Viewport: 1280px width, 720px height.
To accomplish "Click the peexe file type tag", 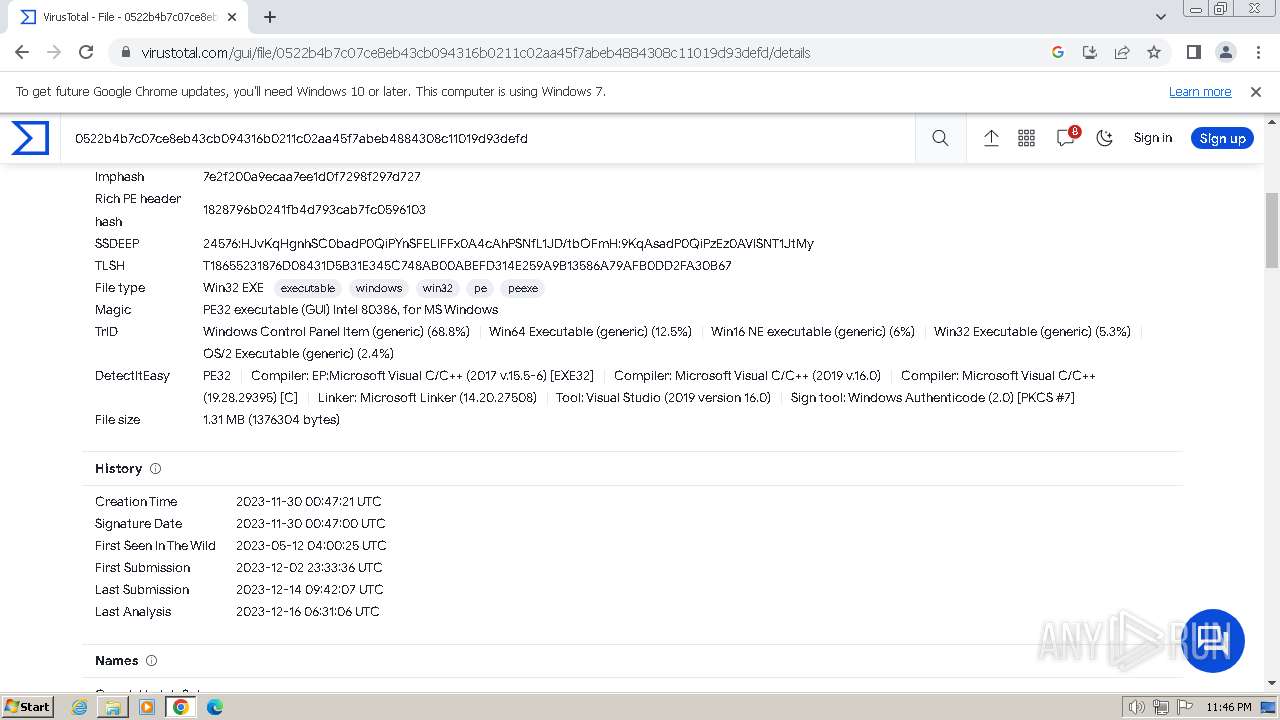I will (x=522, y=288).
